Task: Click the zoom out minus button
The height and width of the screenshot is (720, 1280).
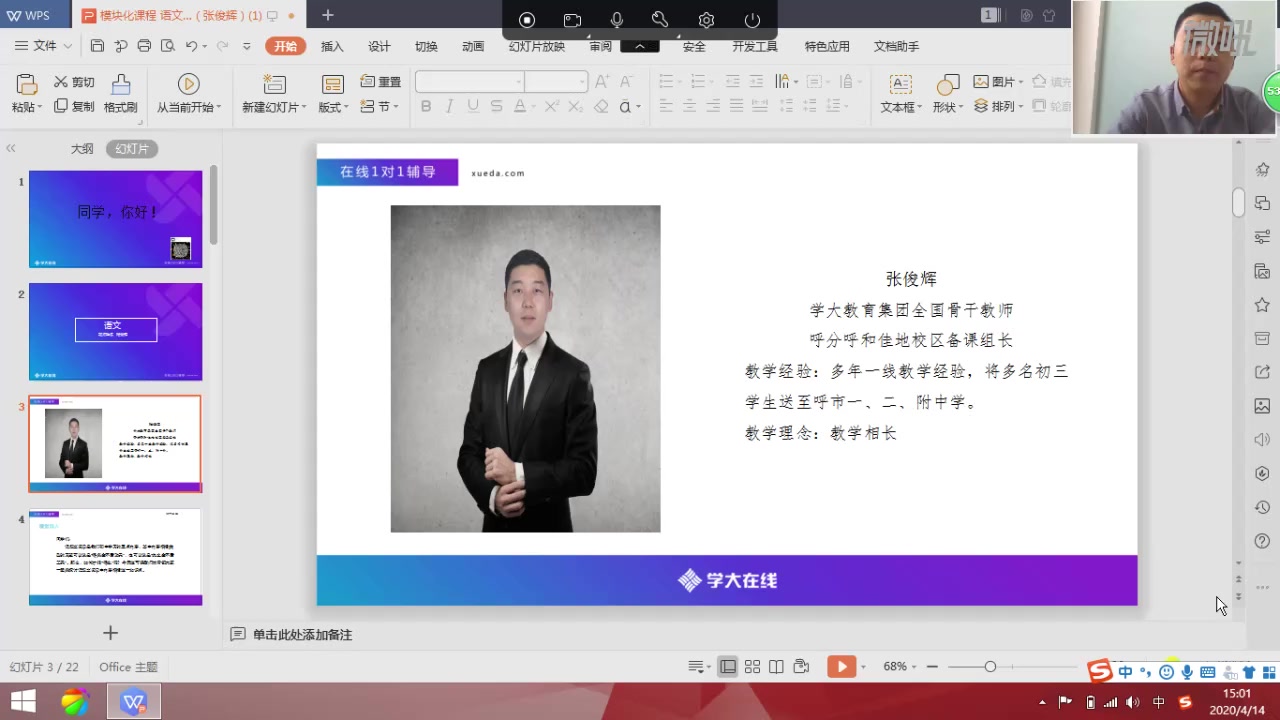Action: click(x=932, y=667)
